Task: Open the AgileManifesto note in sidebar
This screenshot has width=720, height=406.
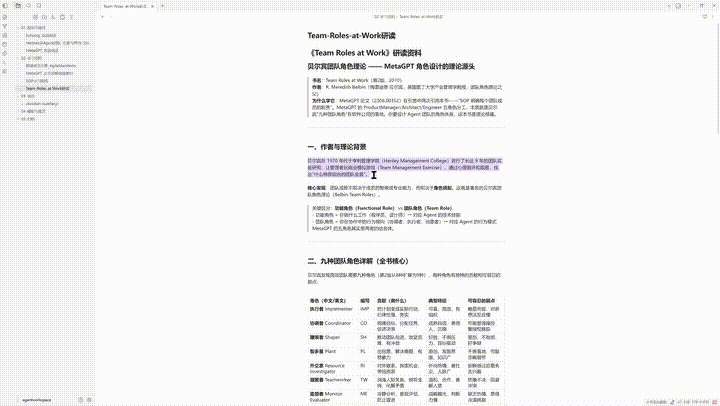Action: click(51, 66)
